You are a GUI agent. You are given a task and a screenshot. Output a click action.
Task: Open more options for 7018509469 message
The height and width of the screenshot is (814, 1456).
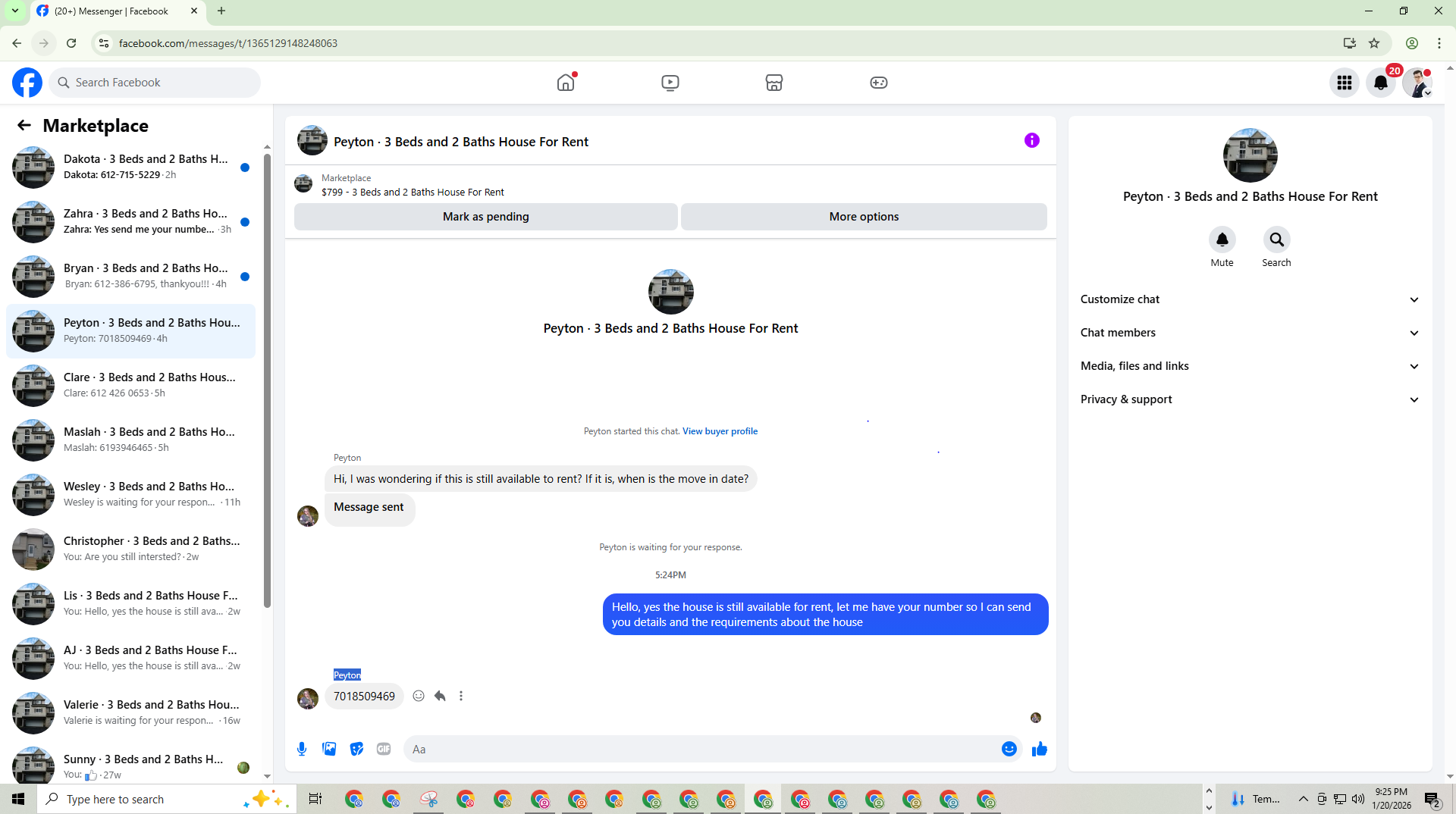click(461, 696)
